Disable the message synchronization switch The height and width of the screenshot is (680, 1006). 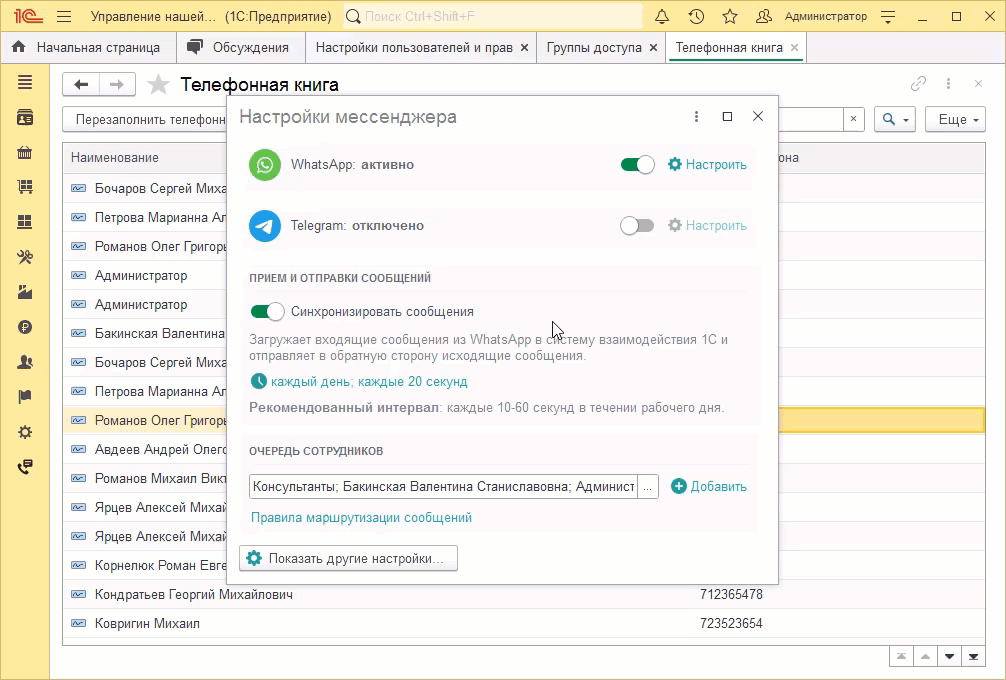pos(267,312)
